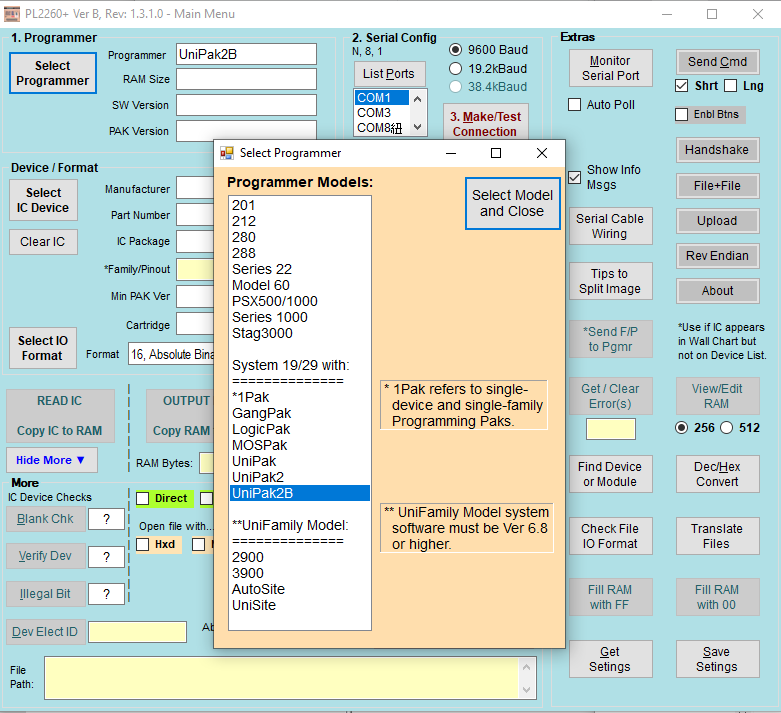Click the PL2260+ main window app icon

[12, 14]
